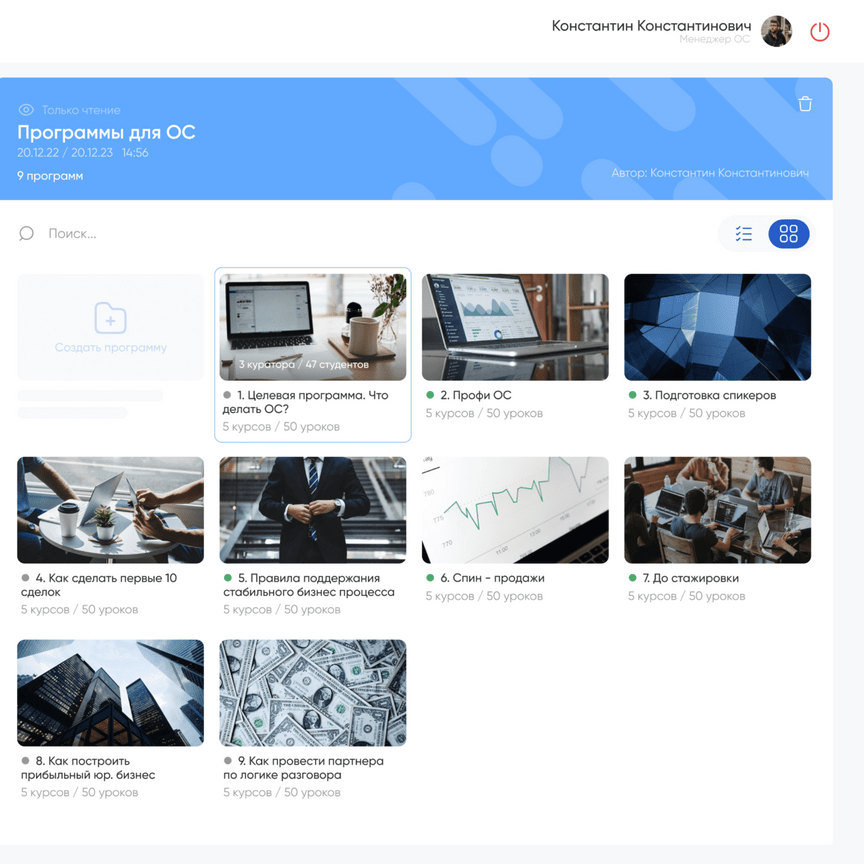Open thumbnail of 9. Как провести партнера
864x864 pixels.
[x=312, y=693]
